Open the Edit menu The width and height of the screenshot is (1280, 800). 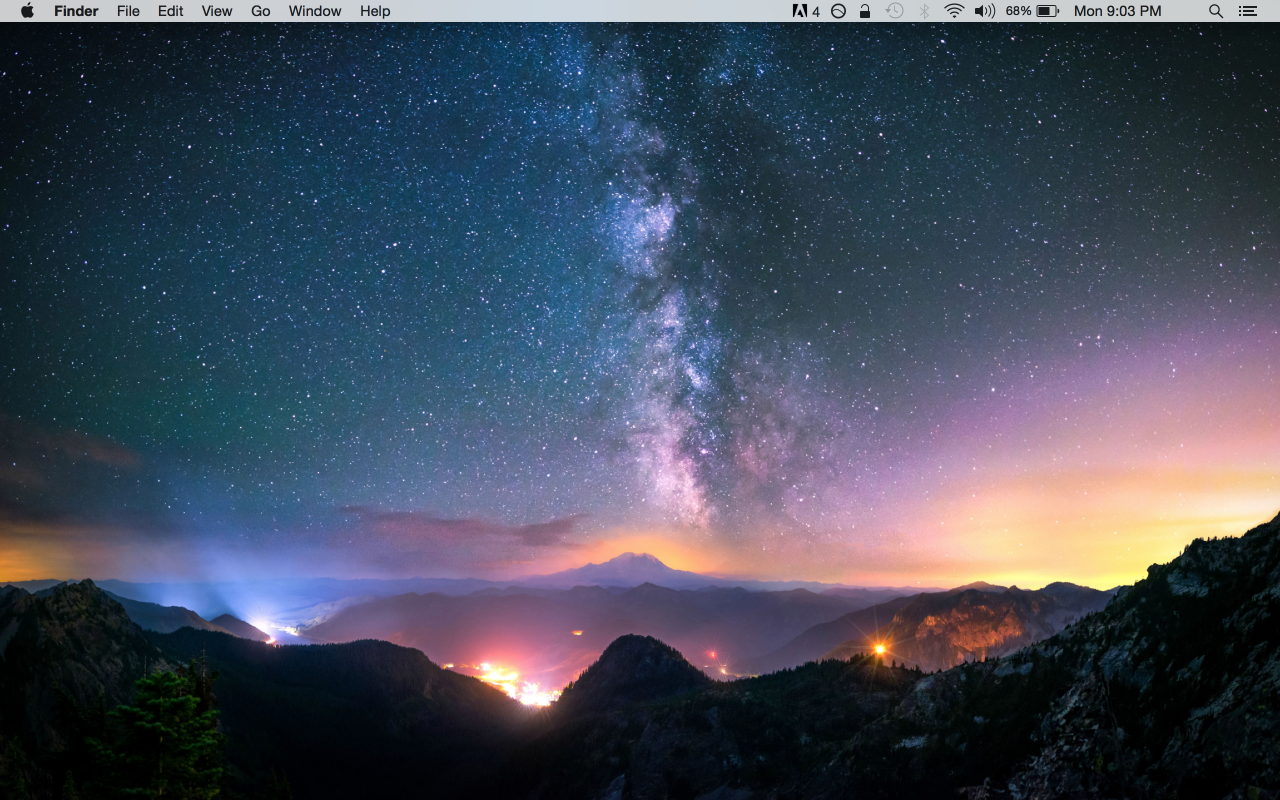coord(170,11)
